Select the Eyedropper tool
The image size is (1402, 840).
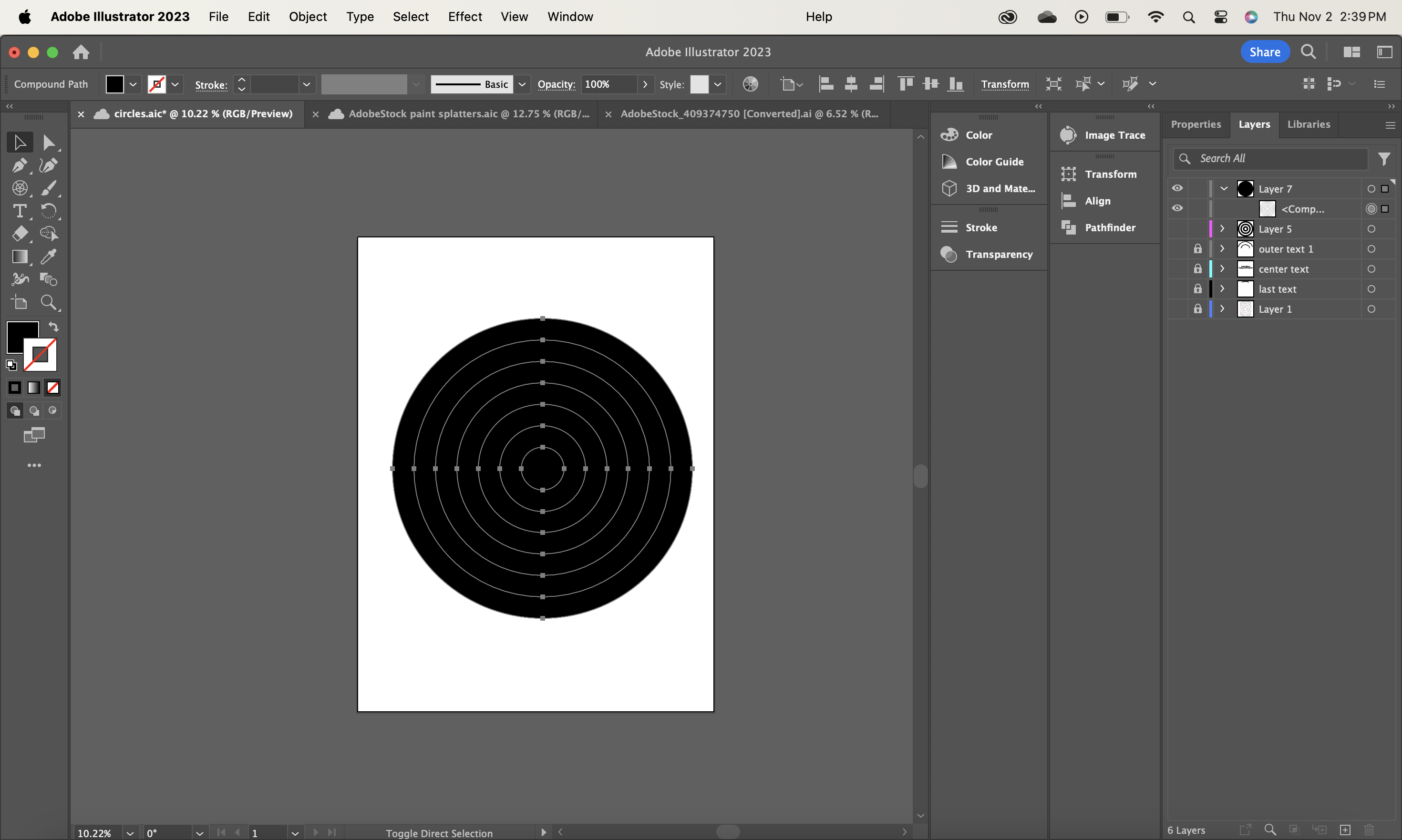[49, 257]
